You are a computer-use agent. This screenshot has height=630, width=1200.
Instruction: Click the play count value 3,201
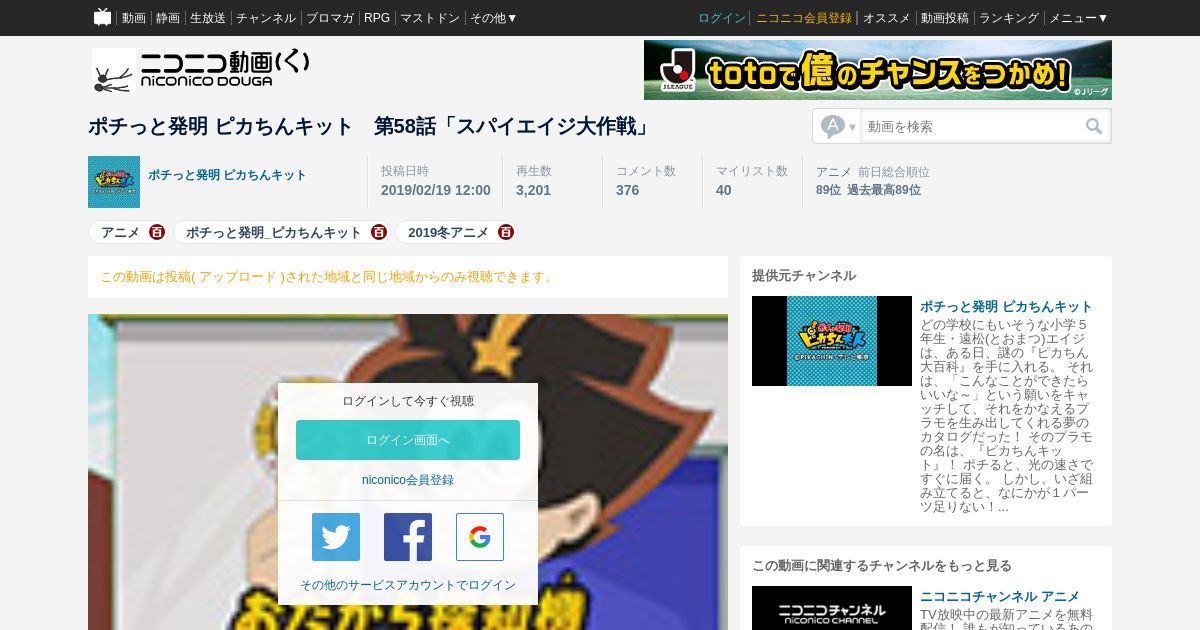533,190
